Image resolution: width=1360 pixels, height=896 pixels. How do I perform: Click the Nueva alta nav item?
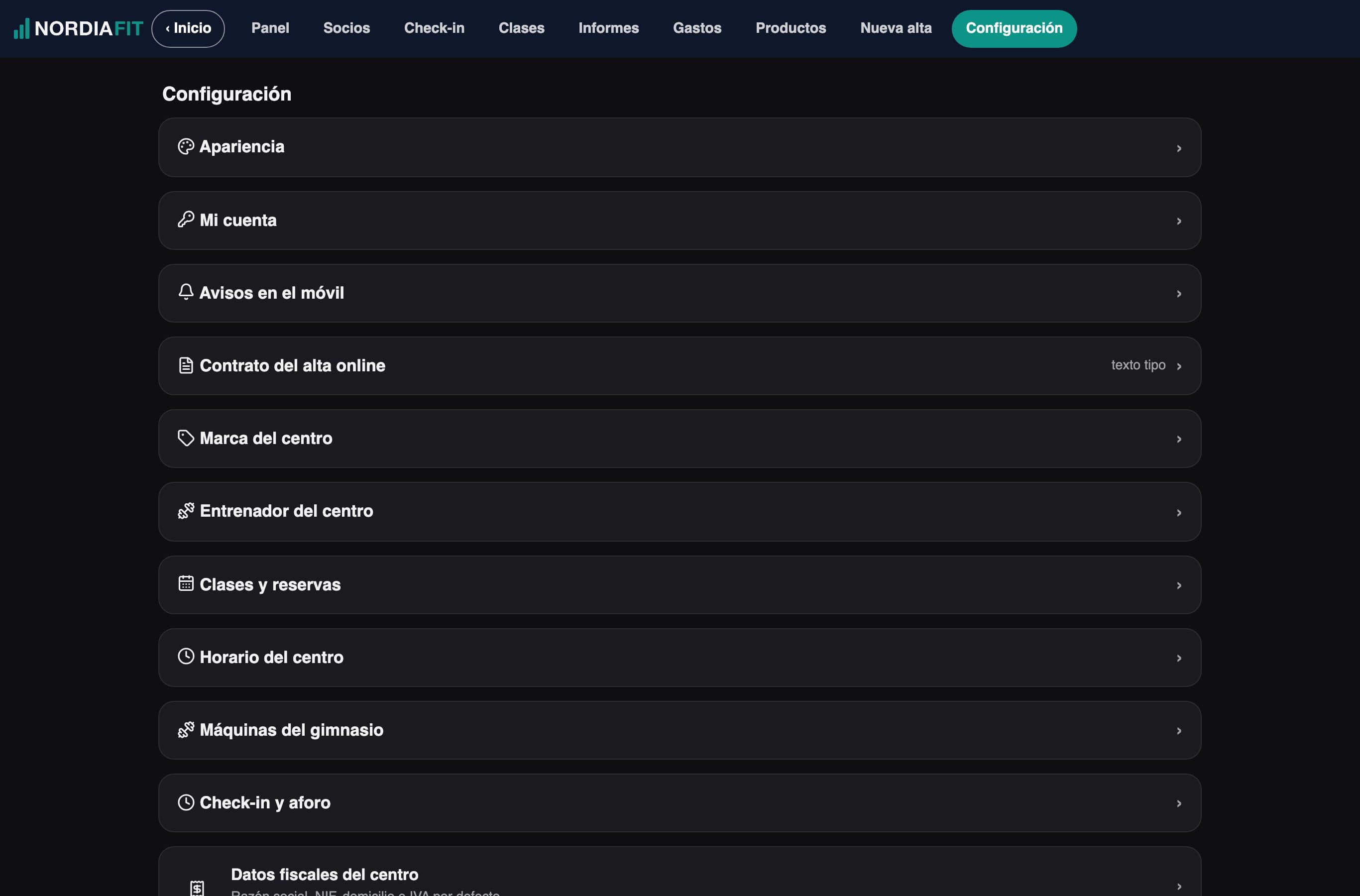pos(896,28)
